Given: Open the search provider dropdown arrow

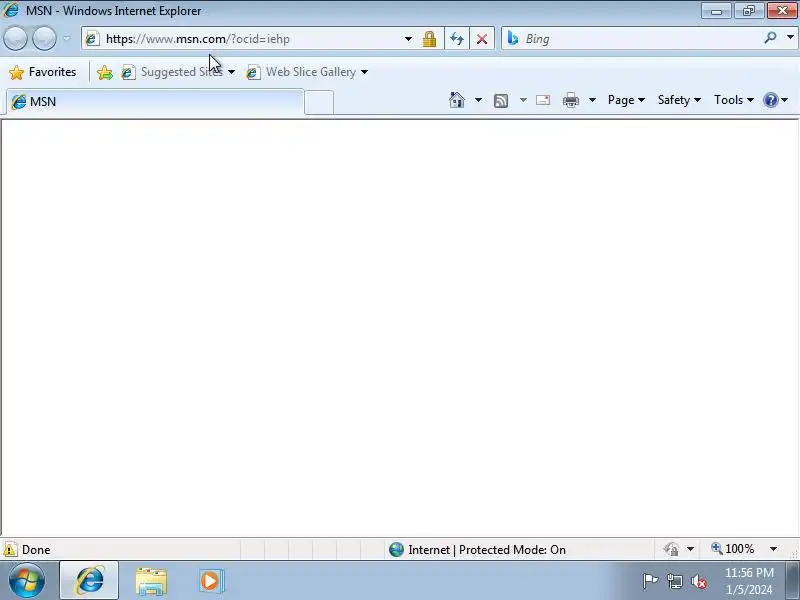Looking at the screenshot, I should coord(790,37).
